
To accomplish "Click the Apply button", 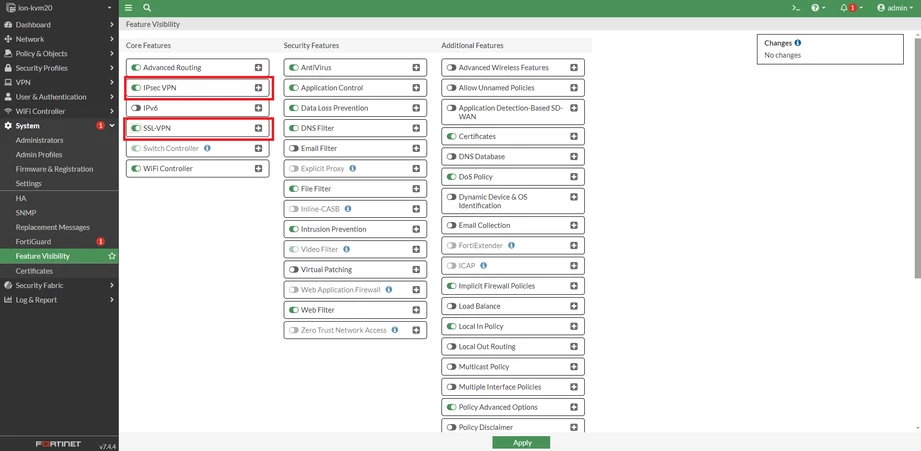I will pos(521,443).
